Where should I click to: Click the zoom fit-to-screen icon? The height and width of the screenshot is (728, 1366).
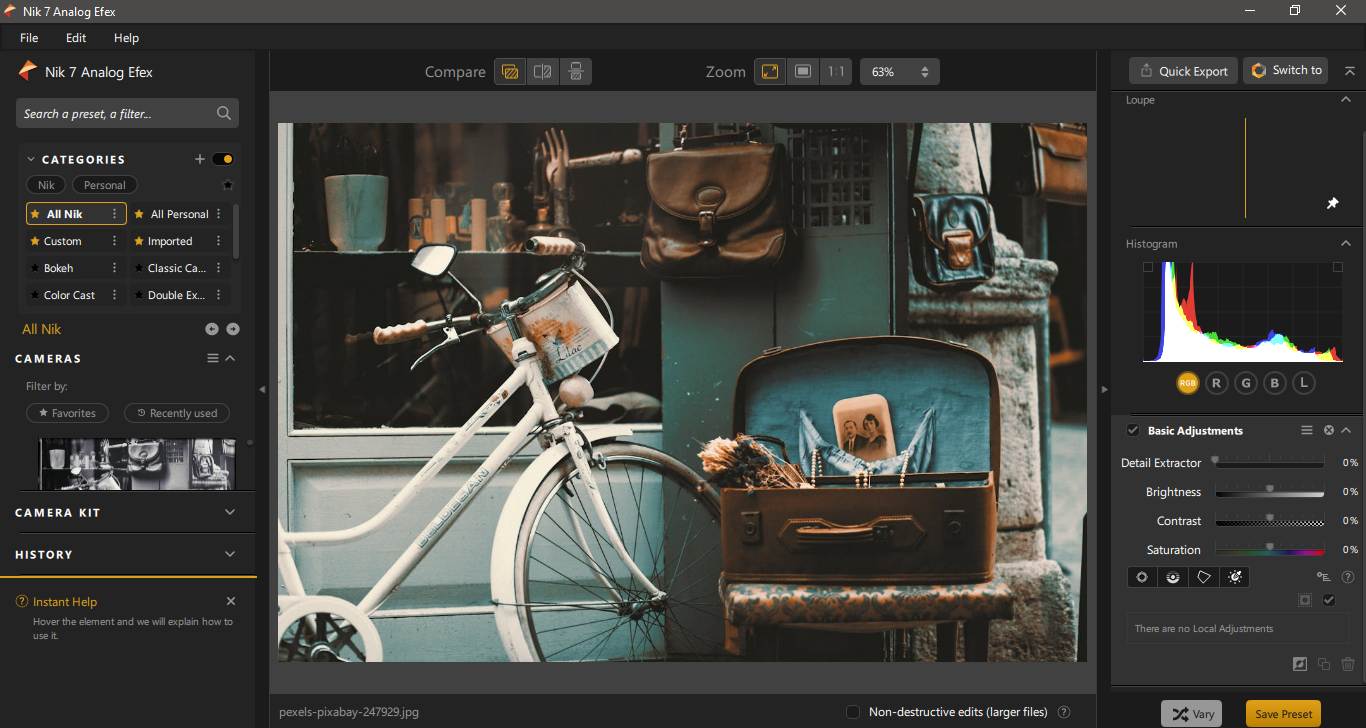pos(770,72)
